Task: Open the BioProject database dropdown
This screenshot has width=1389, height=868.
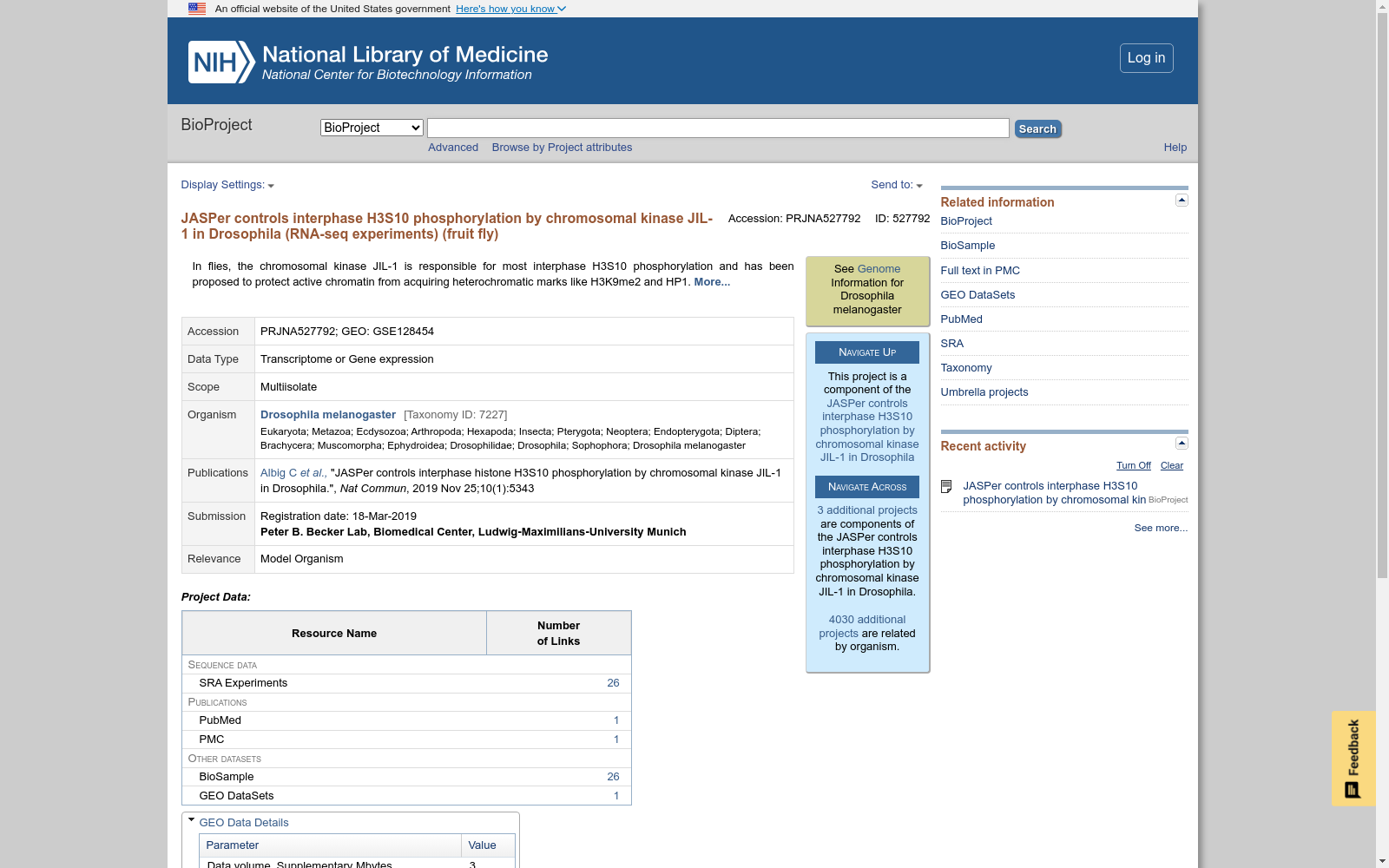Action: (372, 128)
